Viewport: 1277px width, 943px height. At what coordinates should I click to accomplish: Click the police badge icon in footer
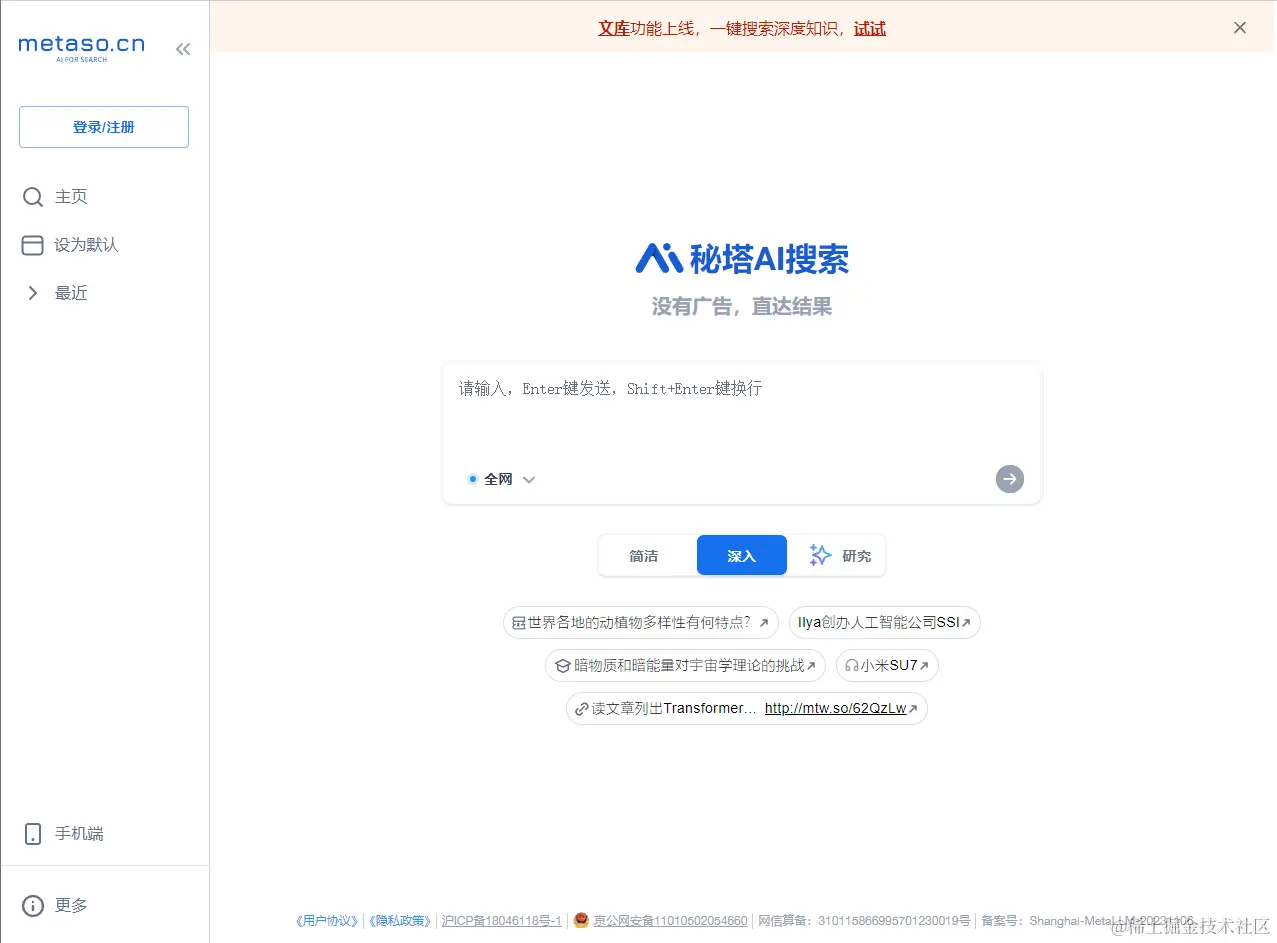(x=581, y=920)
